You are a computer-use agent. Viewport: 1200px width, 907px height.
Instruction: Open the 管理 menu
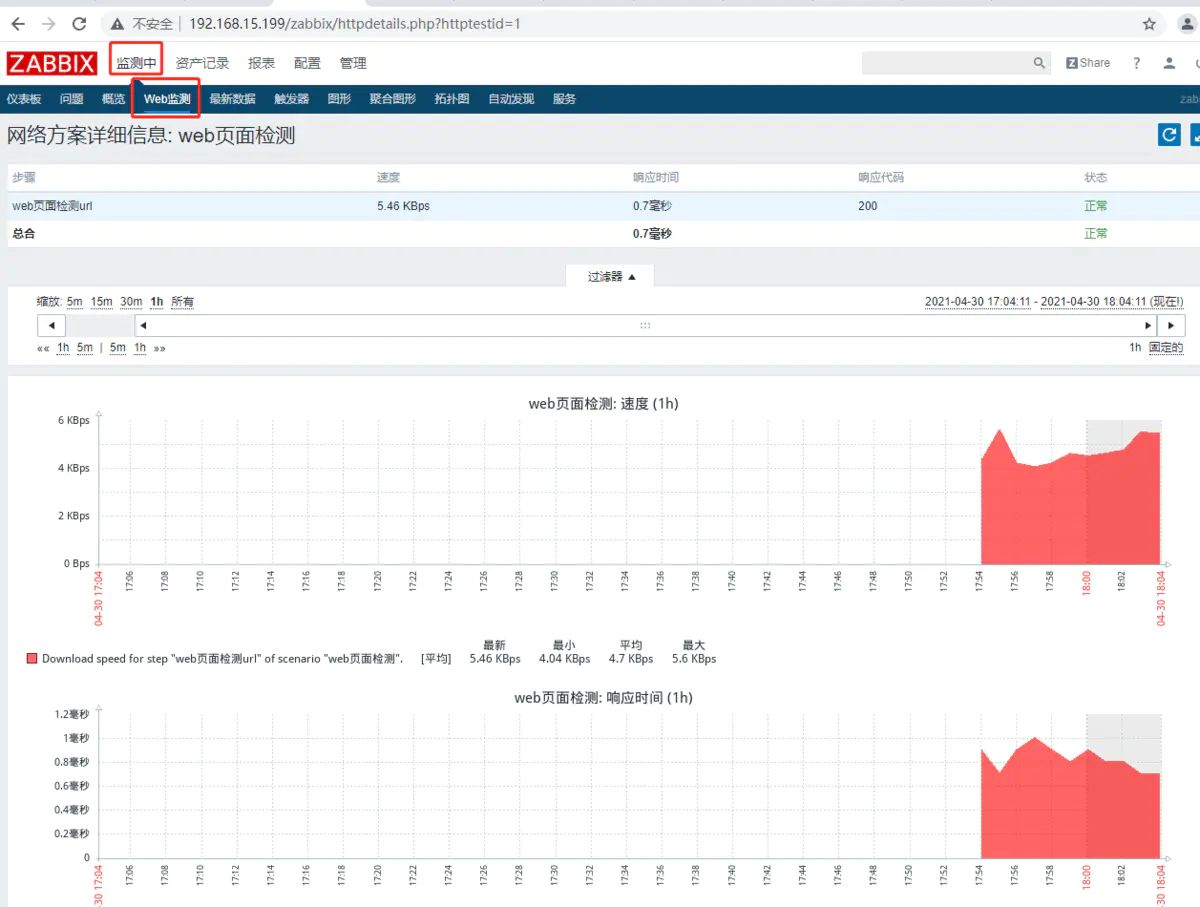coord(353,63)
